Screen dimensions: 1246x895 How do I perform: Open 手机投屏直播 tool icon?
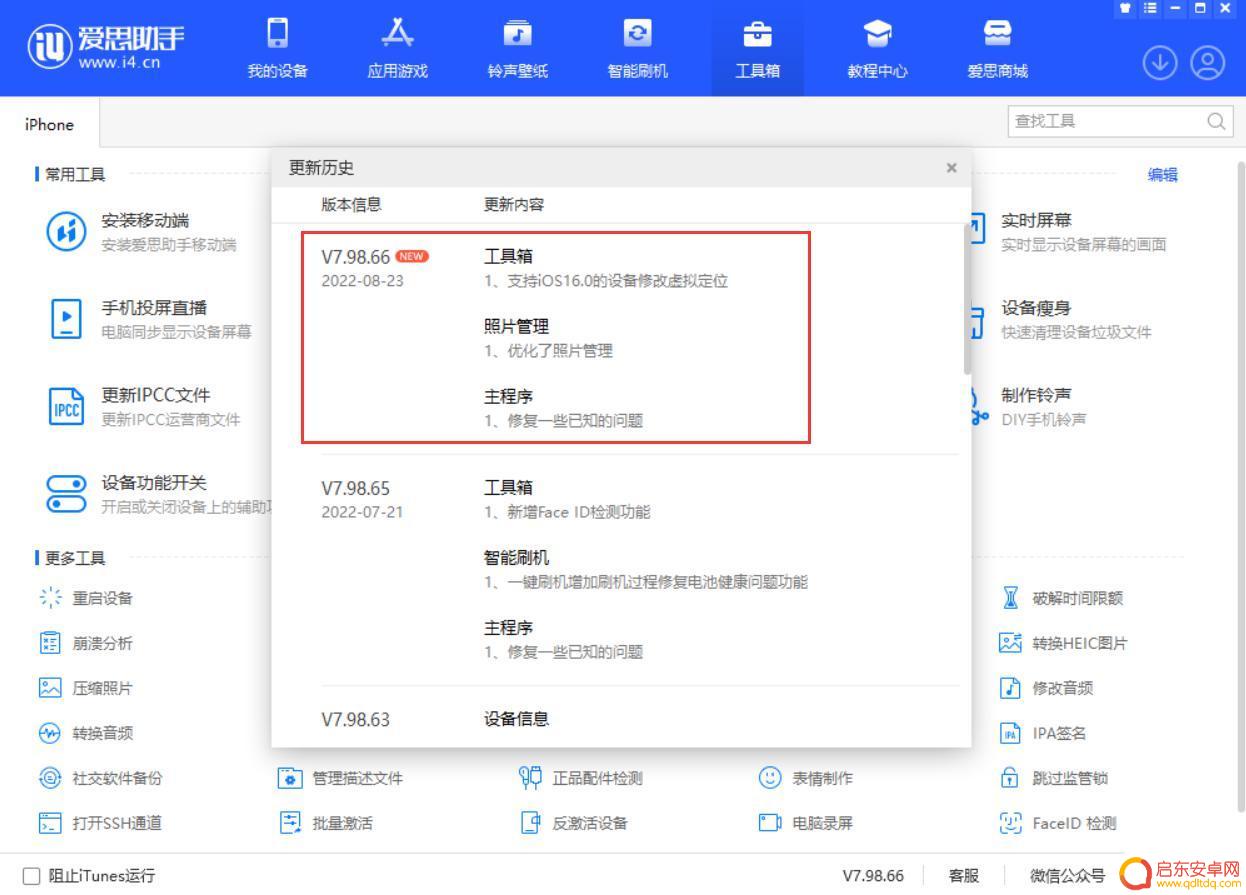click(x=67, y=319)
